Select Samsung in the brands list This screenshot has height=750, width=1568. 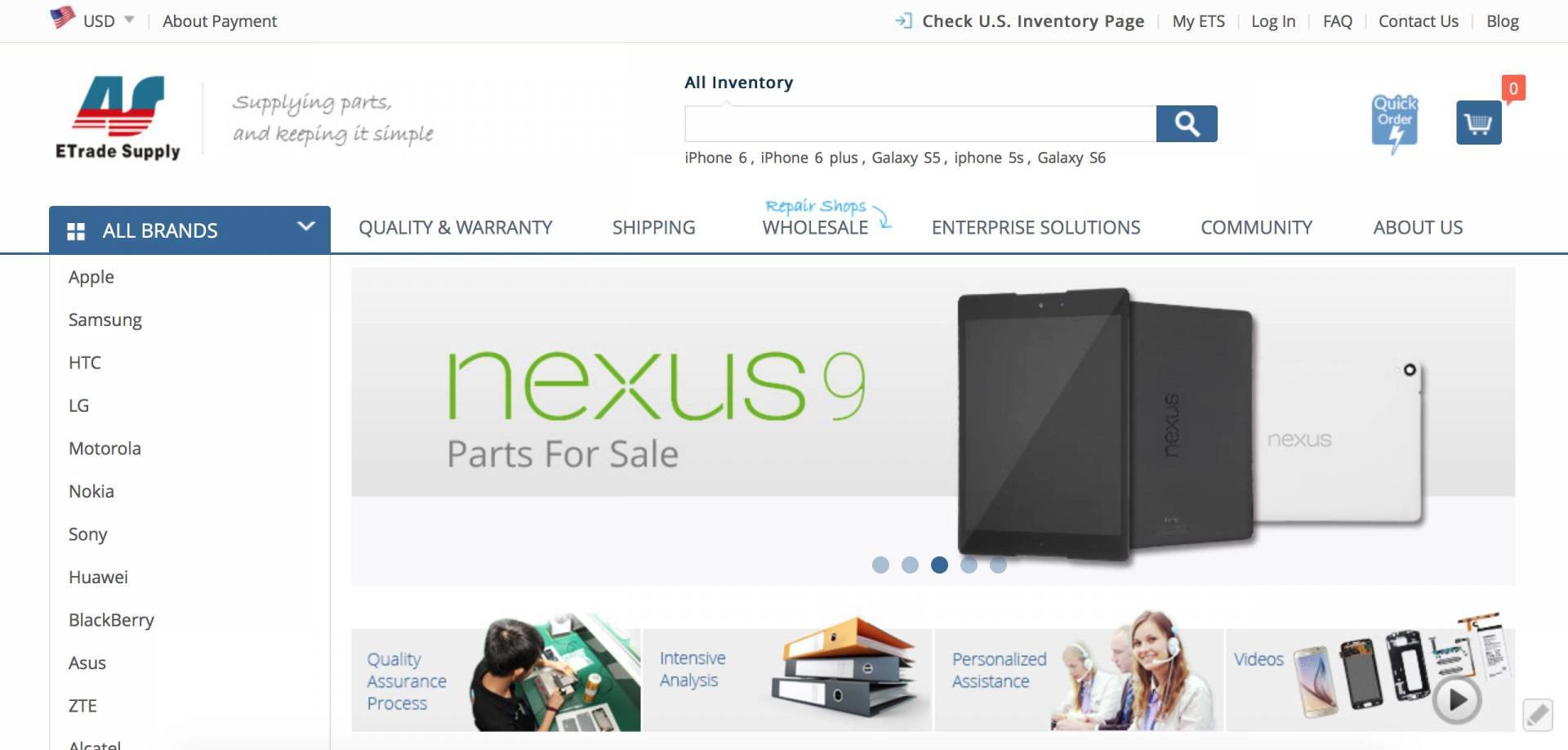coord(105,319)
